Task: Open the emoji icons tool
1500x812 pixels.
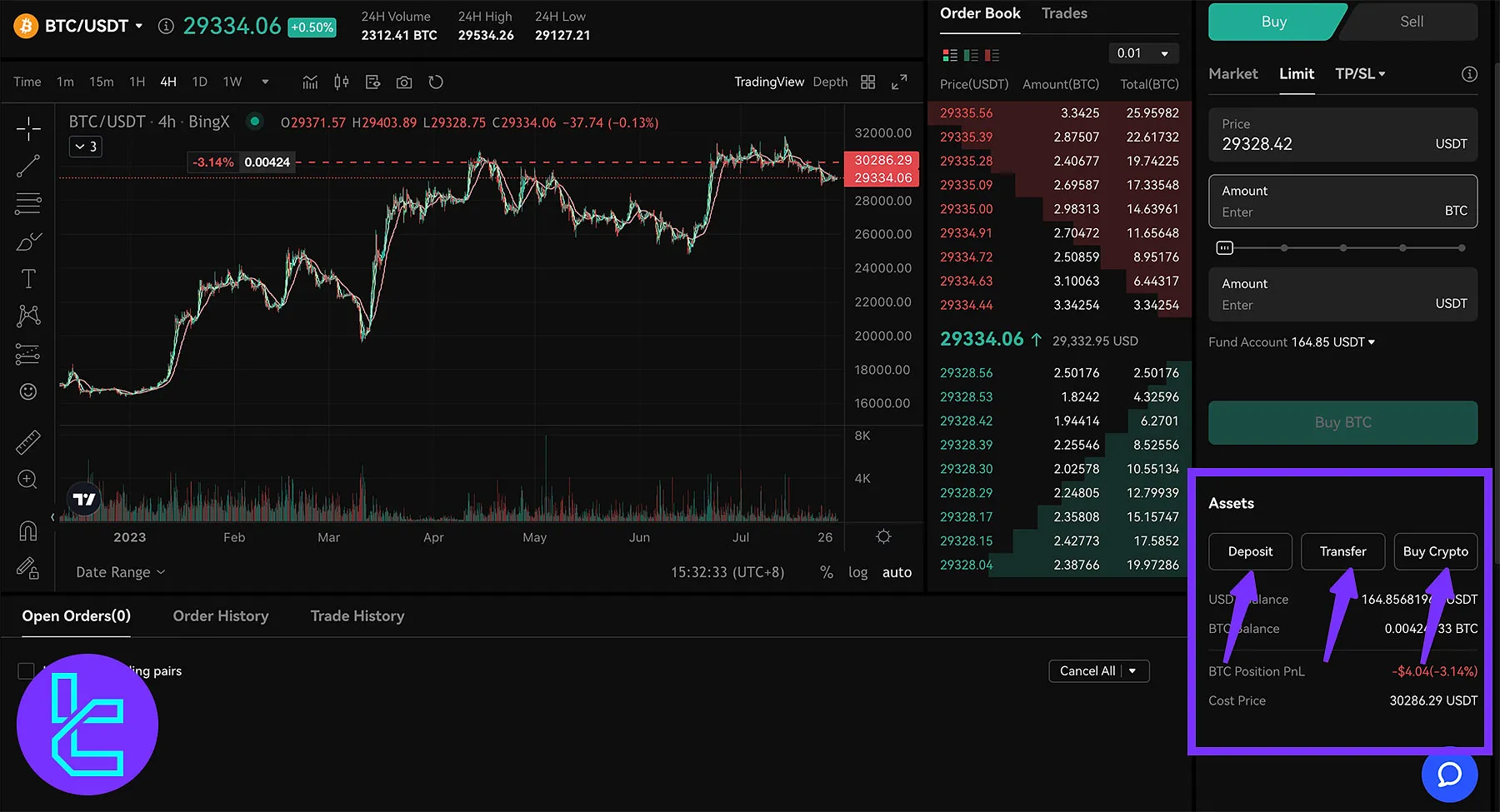Action: pos(28,391)
